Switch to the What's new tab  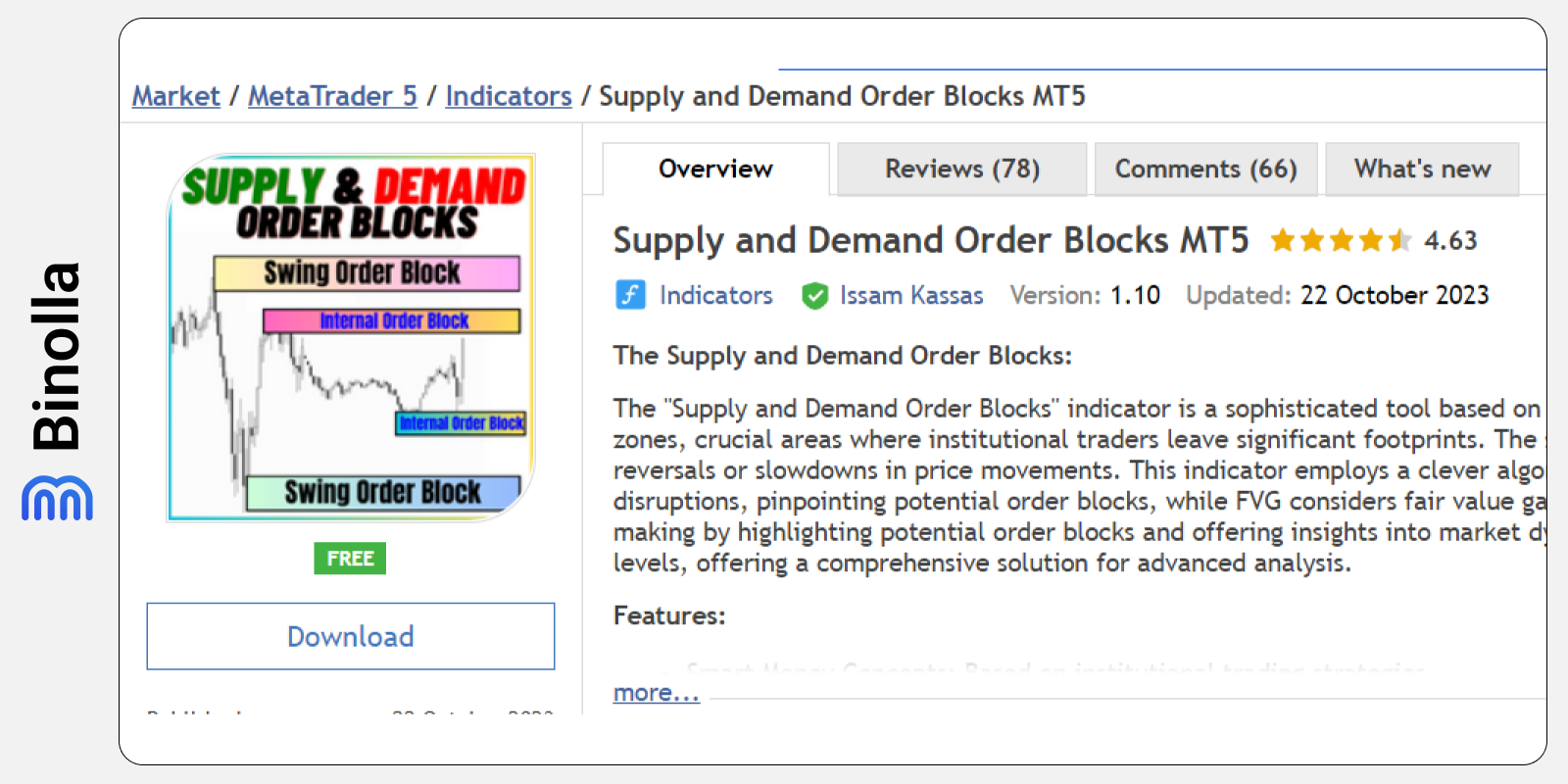click(1422, 170)
